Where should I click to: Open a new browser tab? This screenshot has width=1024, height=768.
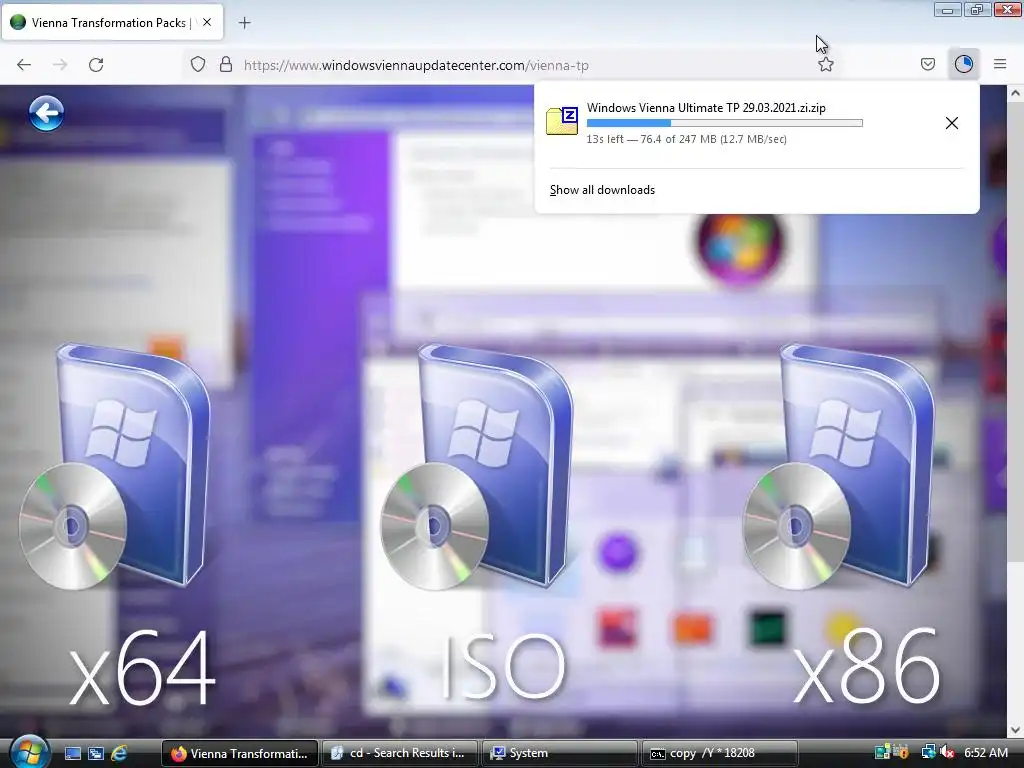(244, 23)
